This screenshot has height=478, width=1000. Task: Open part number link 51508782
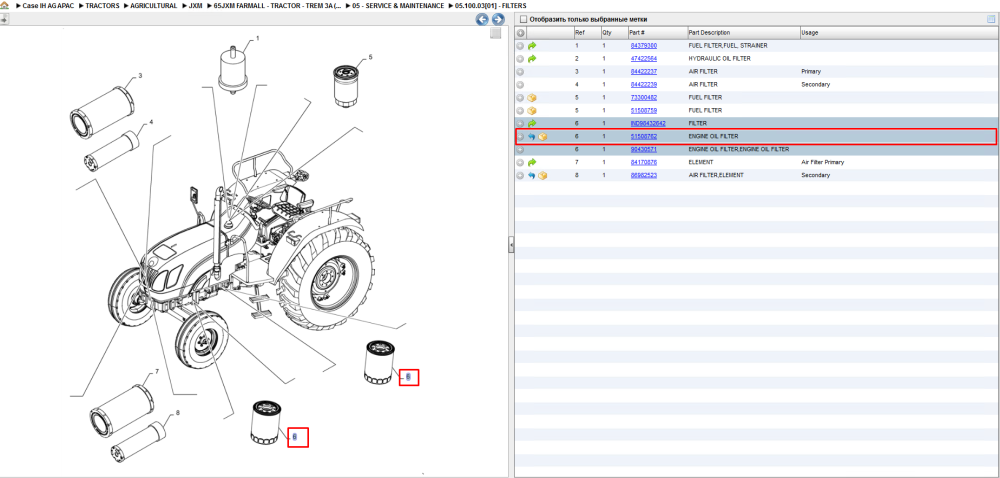pos(643,136)
